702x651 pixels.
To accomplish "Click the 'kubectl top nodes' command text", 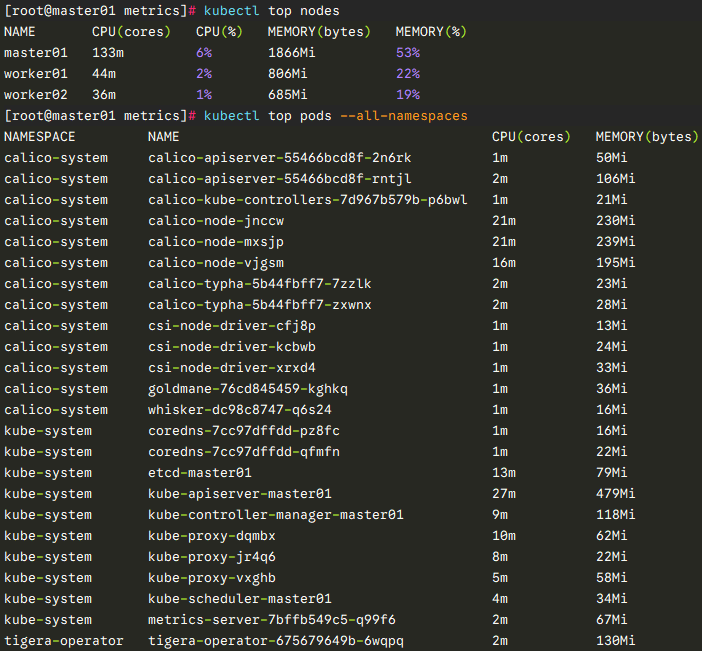I will pos(271,11).
